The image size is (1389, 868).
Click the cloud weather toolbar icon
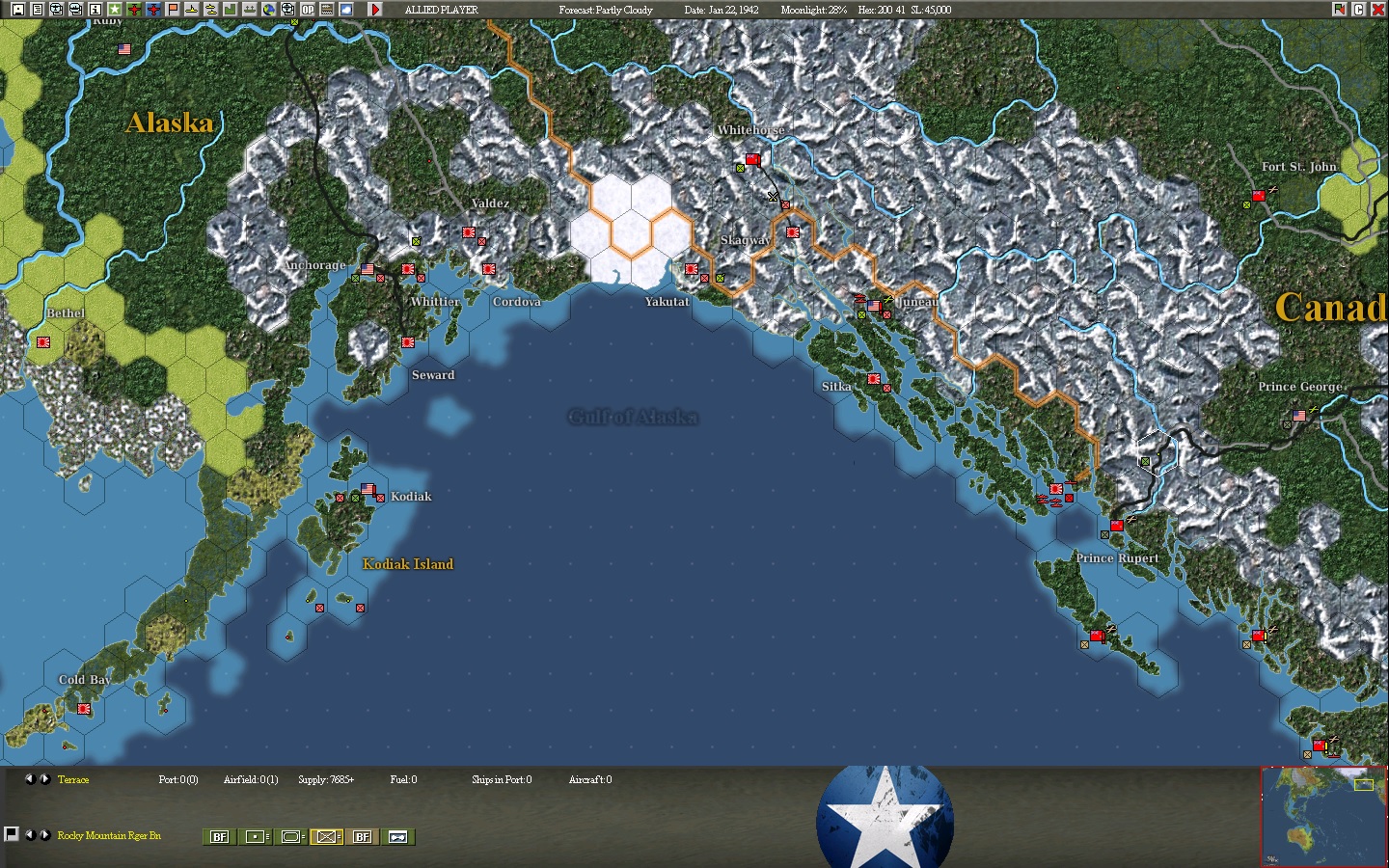[x=346, y=9]
